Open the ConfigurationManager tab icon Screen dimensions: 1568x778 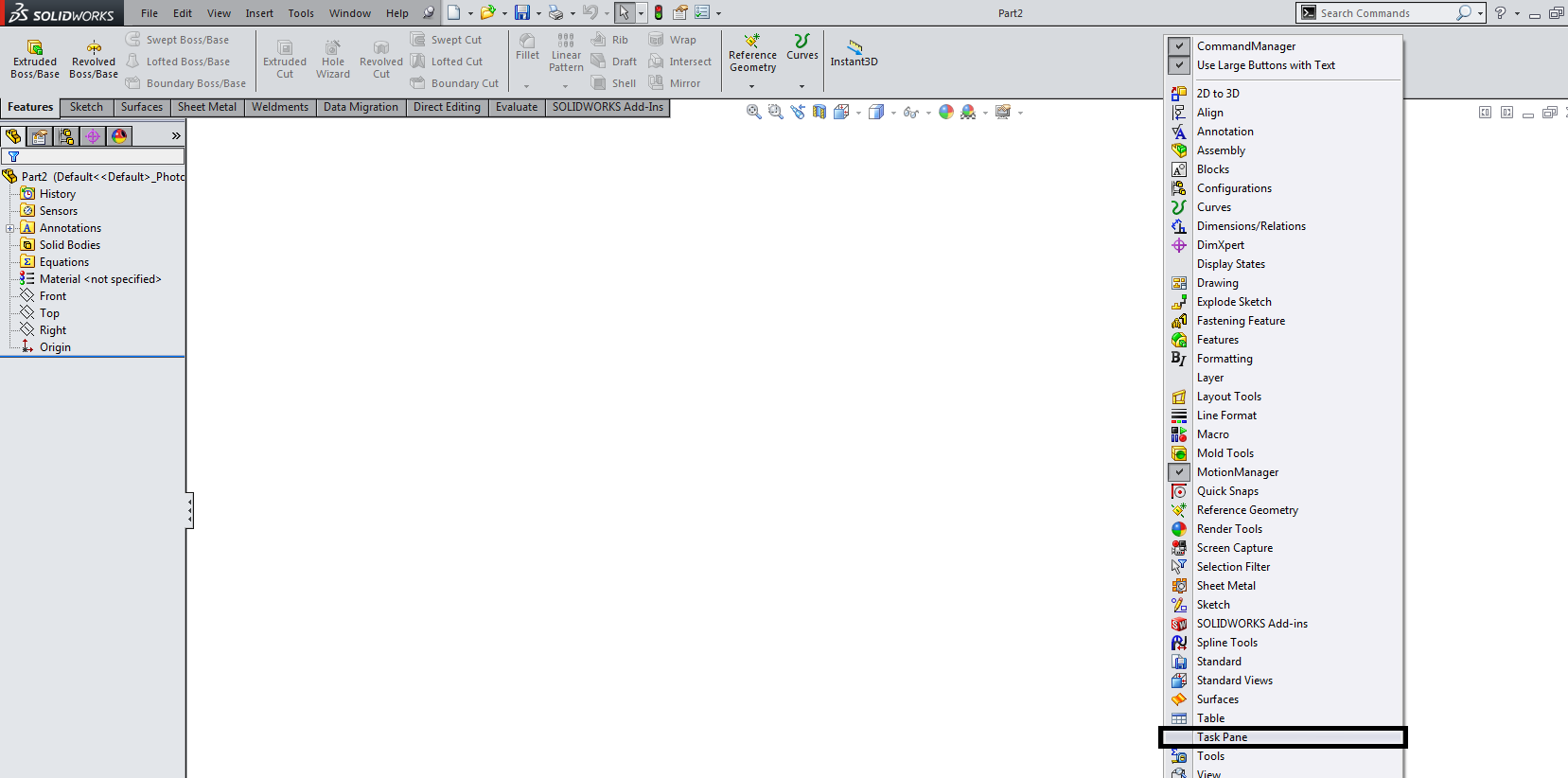66,136
